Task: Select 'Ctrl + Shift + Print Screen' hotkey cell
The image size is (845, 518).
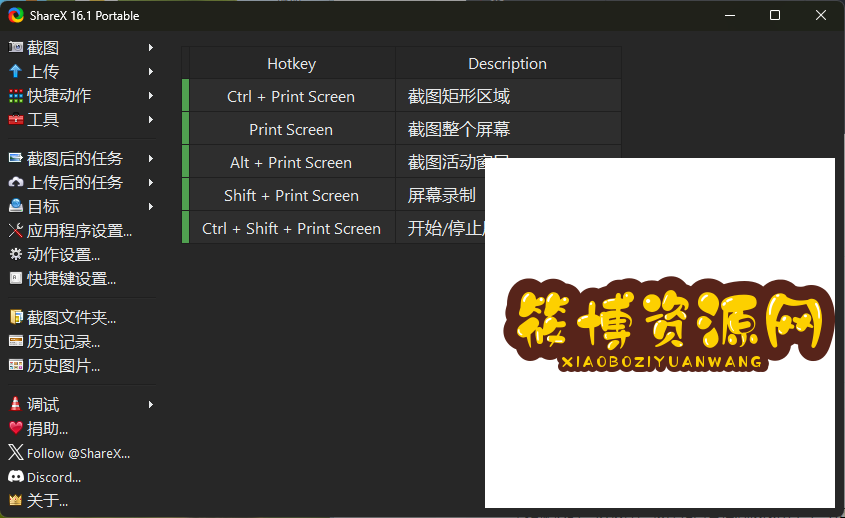Action: tap(292, 227)
